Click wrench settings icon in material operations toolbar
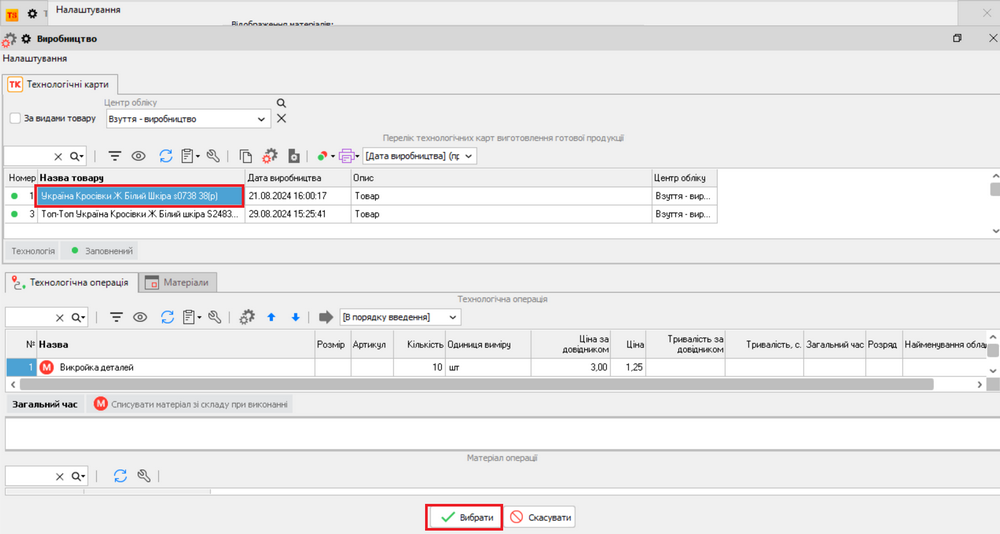The height and width of the screenshot is (534, 1000). pyautogui.click(x=144, y=476)
